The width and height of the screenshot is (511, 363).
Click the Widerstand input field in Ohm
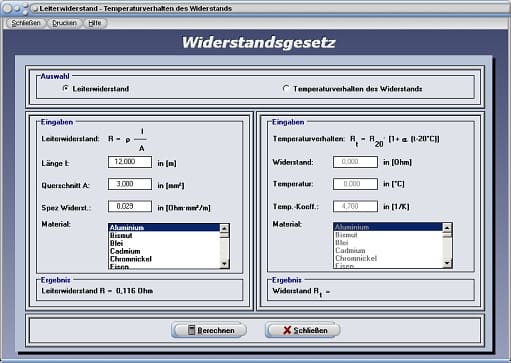click(x=355, y=162)
